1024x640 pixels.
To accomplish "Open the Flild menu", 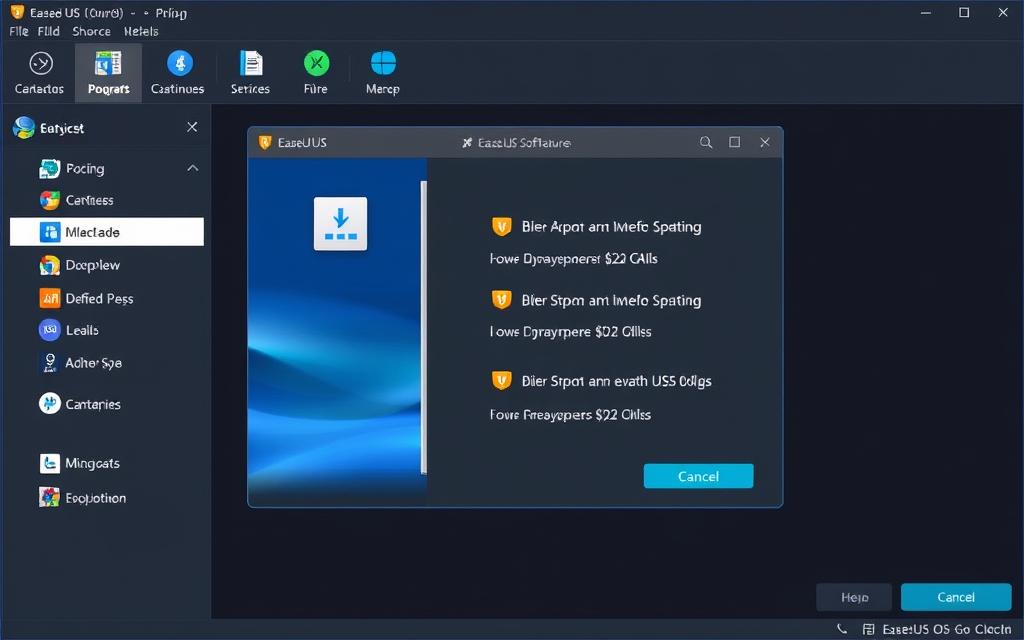I will [x=48, y=31].
